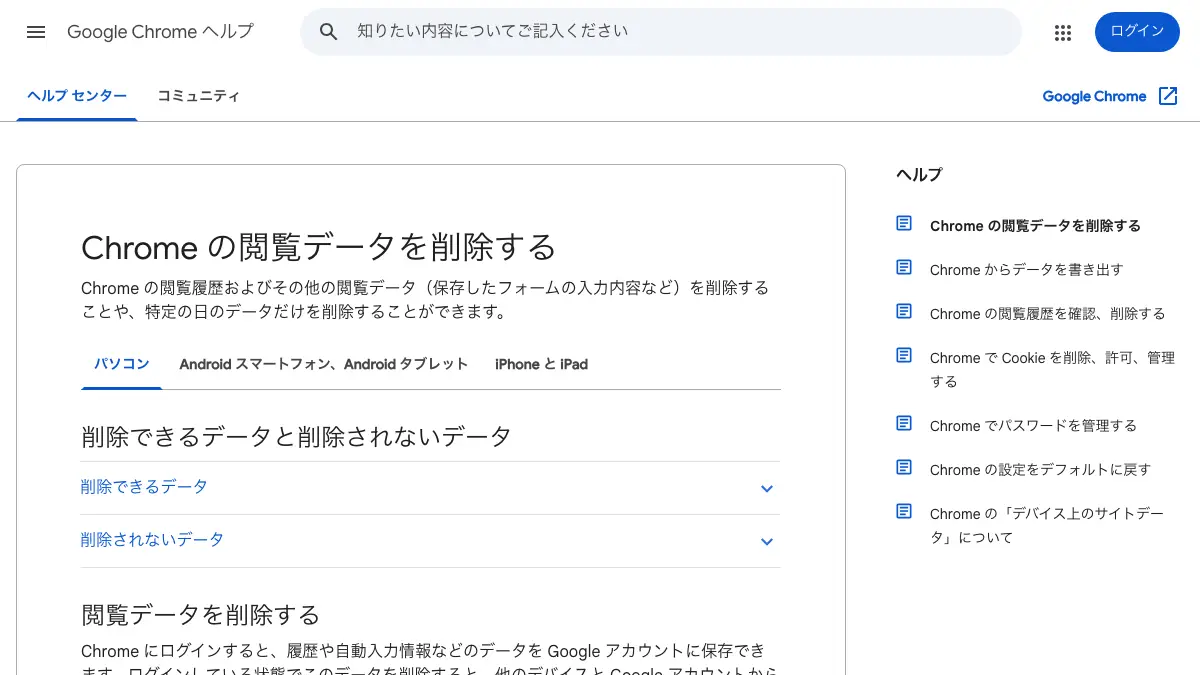Switch to the ヘルプ センター tab
This screenshot has width=1200, height=675.
click(x=77, y=96)
